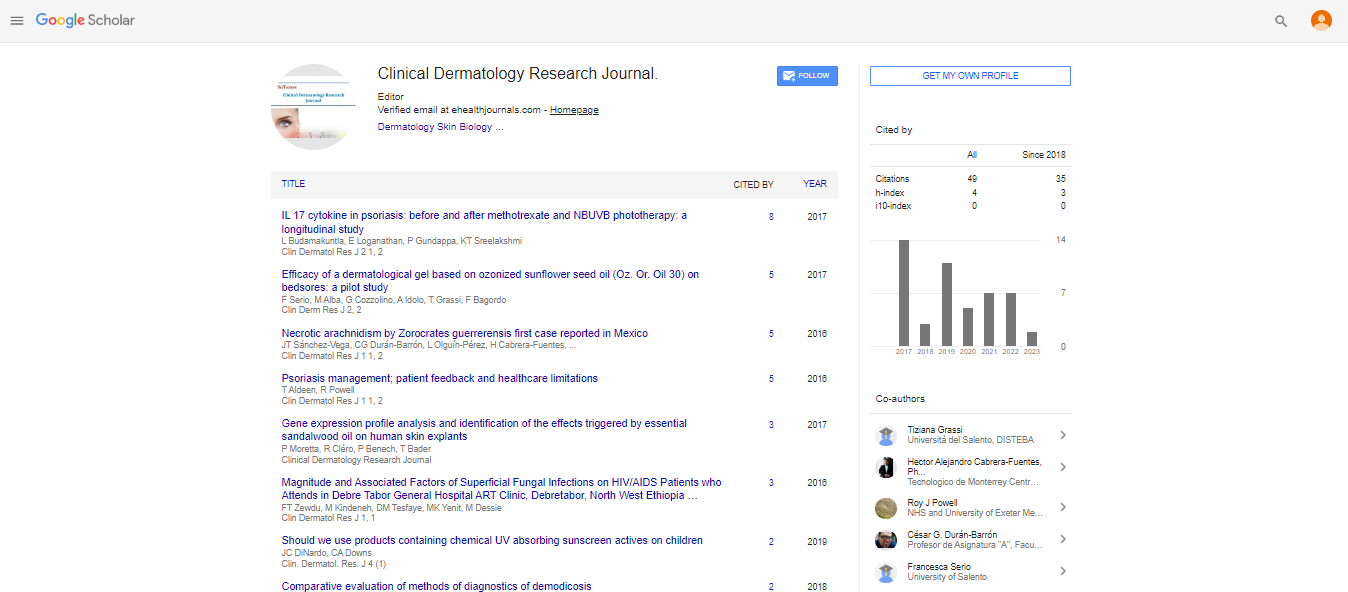Open Roy J Powell's avatar
The height and width of the screenshot is (592, 1348).
pyautogui.click(x=886, y=508)
